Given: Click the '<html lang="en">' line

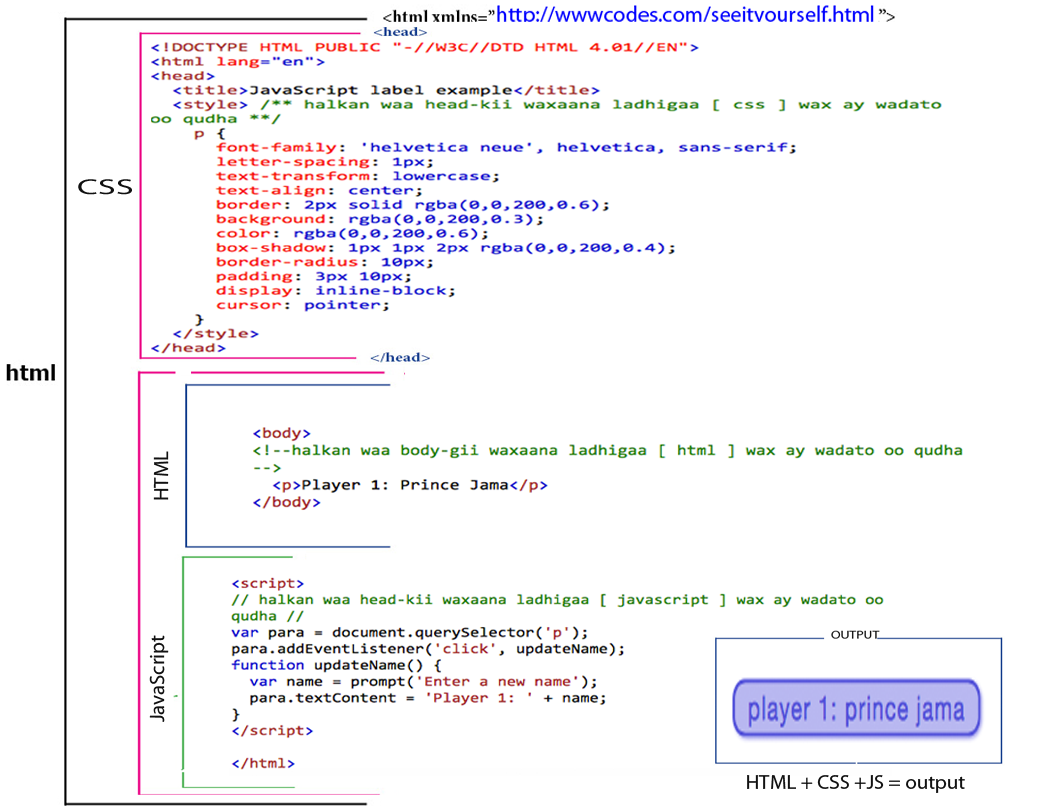Looking at the screenshot, I should [237, 62].
